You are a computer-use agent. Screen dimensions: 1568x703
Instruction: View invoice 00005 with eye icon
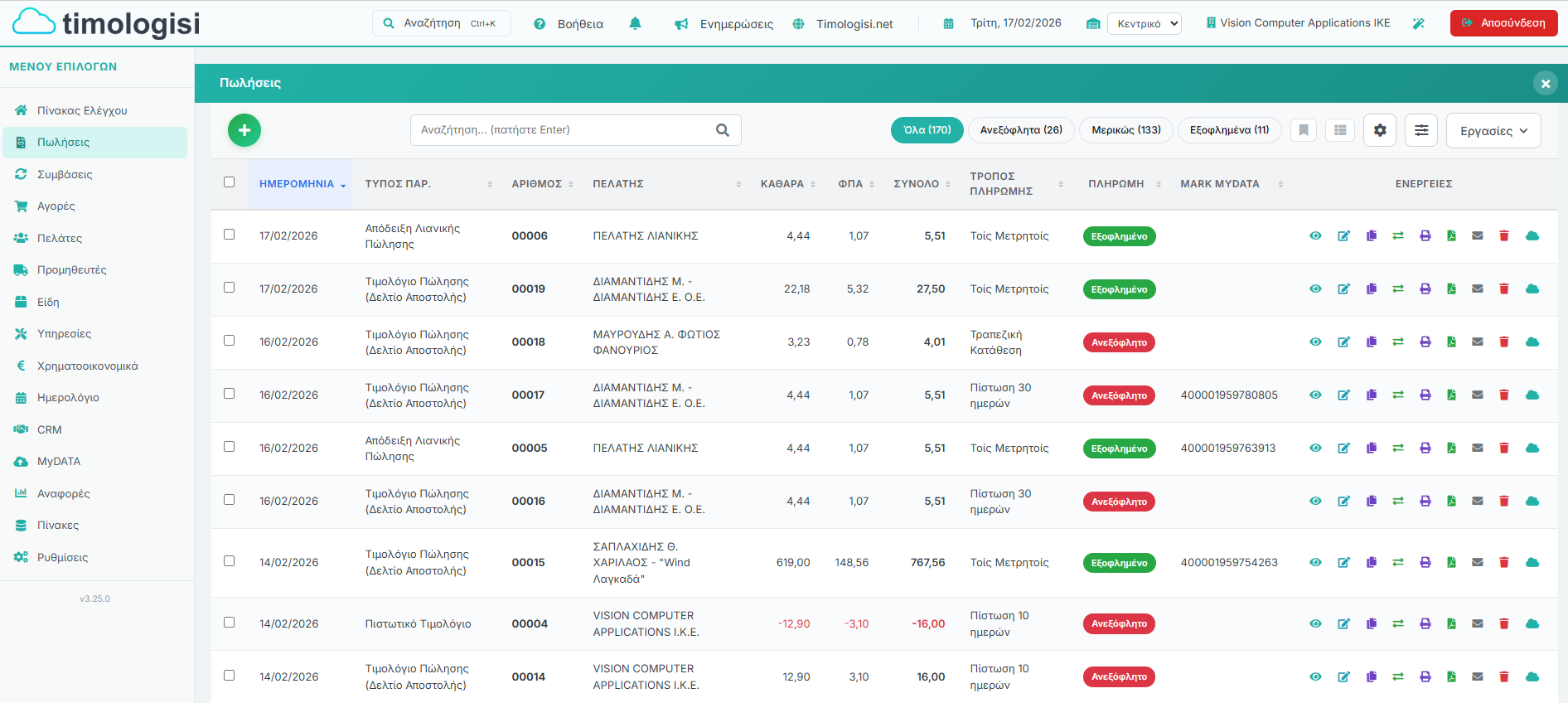[x=1315, y=448]
